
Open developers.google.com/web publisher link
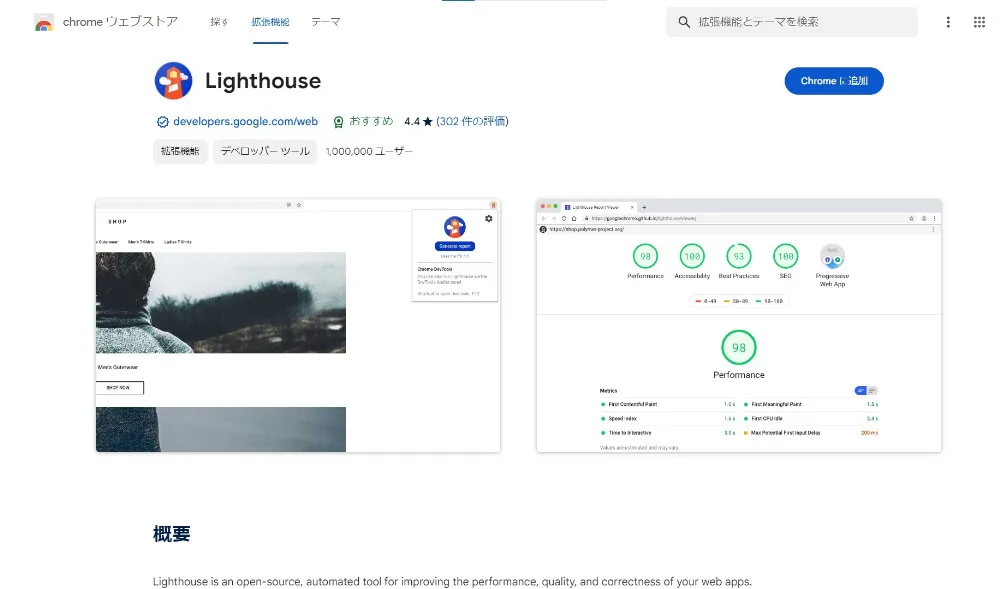coord(246,121)
